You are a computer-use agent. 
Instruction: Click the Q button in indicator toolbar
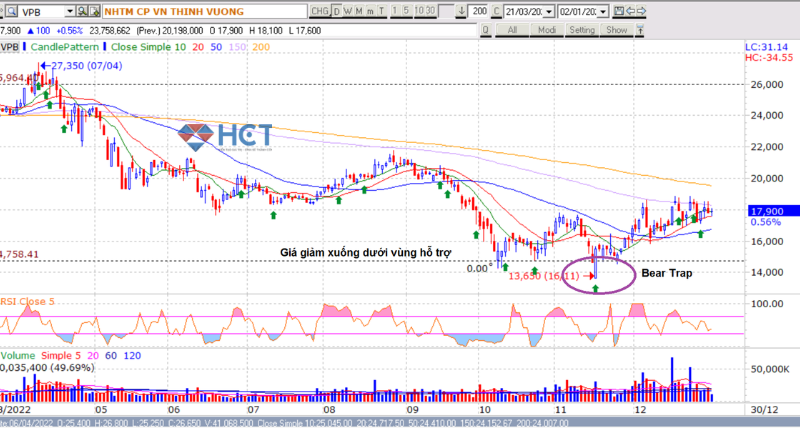pyautogui.click(x=486, y=30)
